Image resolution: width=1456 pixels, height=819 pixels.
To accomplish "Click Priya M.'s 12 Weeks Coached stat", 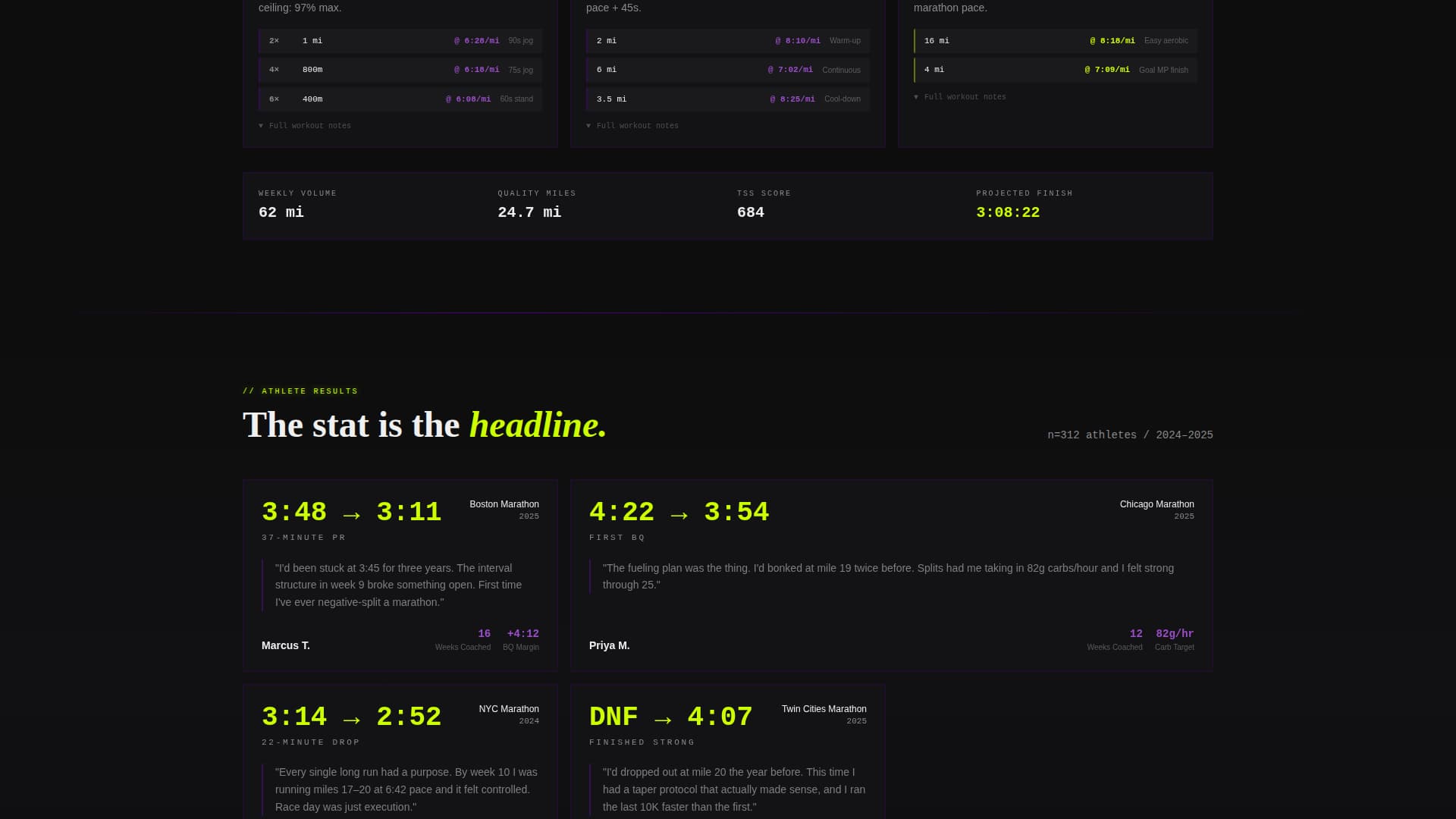I will (1115, 640).
